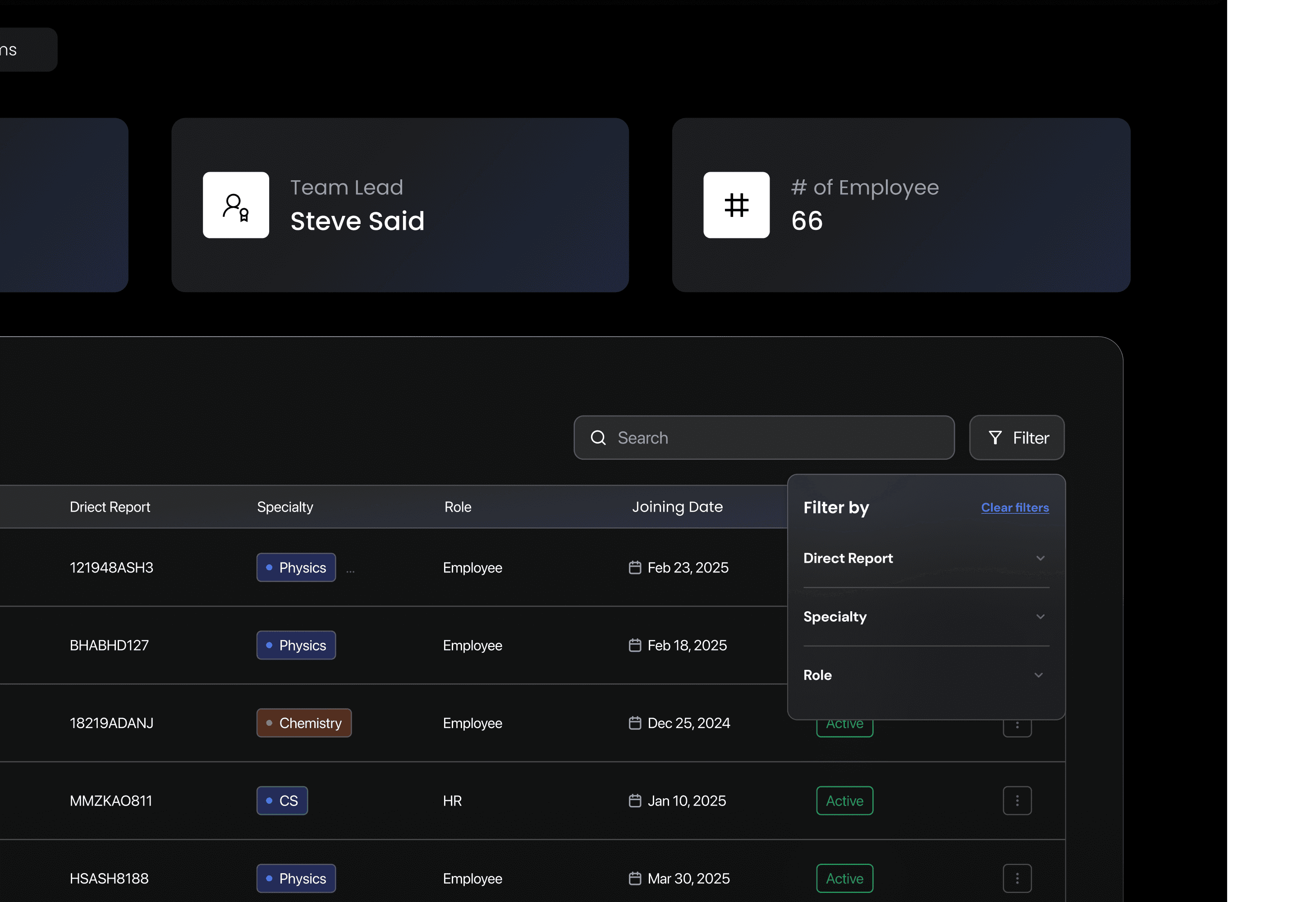Click the CS specialty tag
This screenshot has height=902, width=1316.
point(281,801)
